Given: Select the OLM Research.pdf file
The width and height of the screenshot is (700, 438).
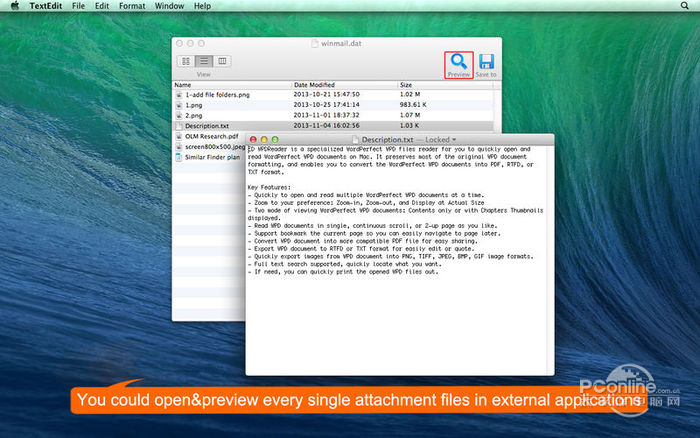Looking at the screenshot, I should [212, 136].
